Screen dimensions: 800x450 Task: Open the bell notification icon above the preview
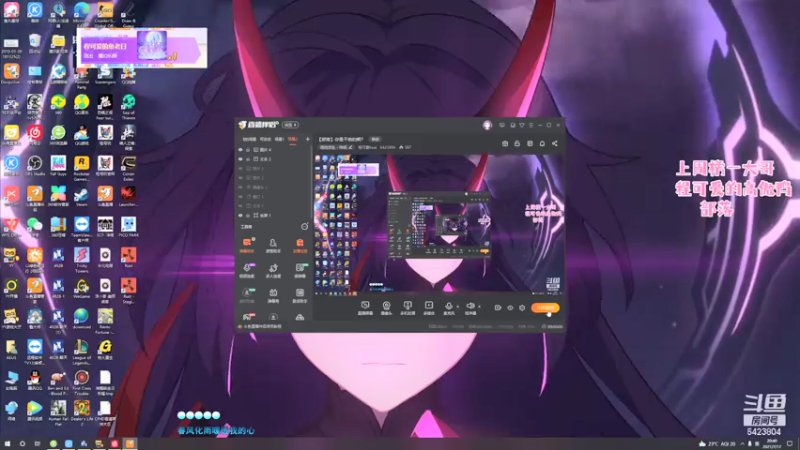[542, 144]
